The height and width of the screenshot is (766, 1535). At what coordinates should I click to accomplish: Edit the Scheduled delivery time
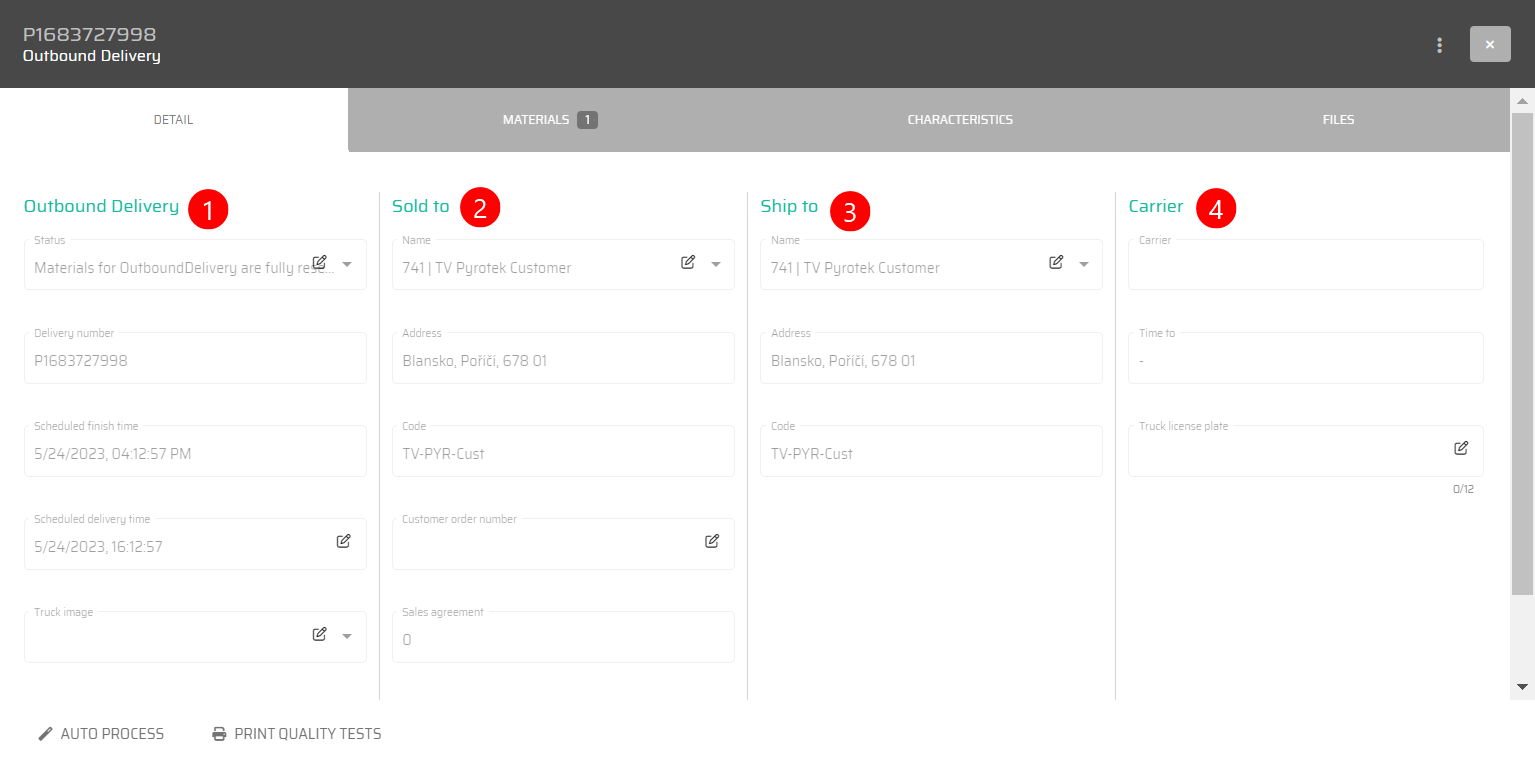pyautogui.click(x=343, y=540)
